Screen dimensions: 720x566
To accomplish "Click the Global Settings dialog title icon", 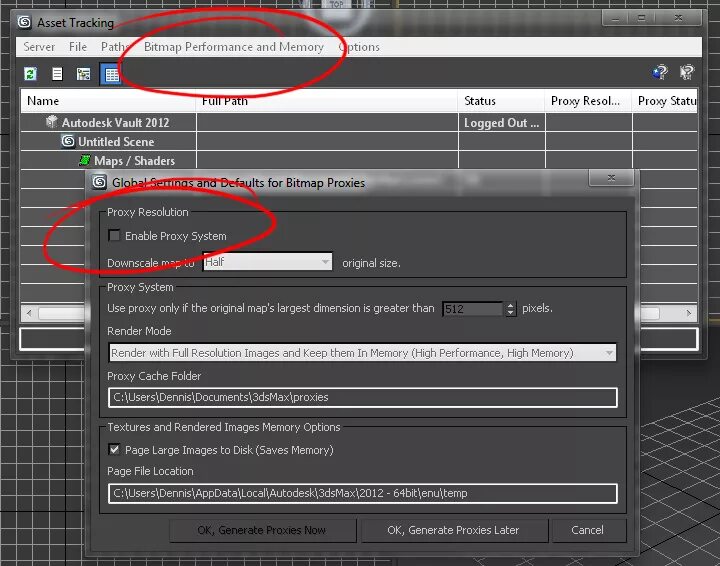I will (x=99, y=182).
